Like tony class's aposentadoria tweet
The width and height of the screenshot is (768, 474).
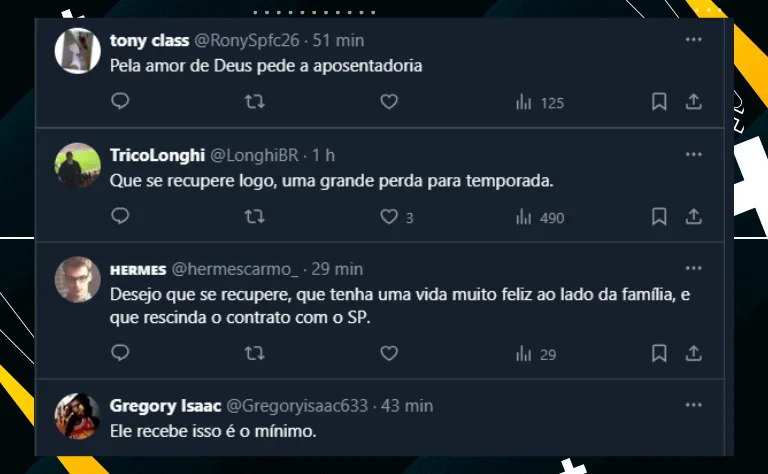pos(390,101)
